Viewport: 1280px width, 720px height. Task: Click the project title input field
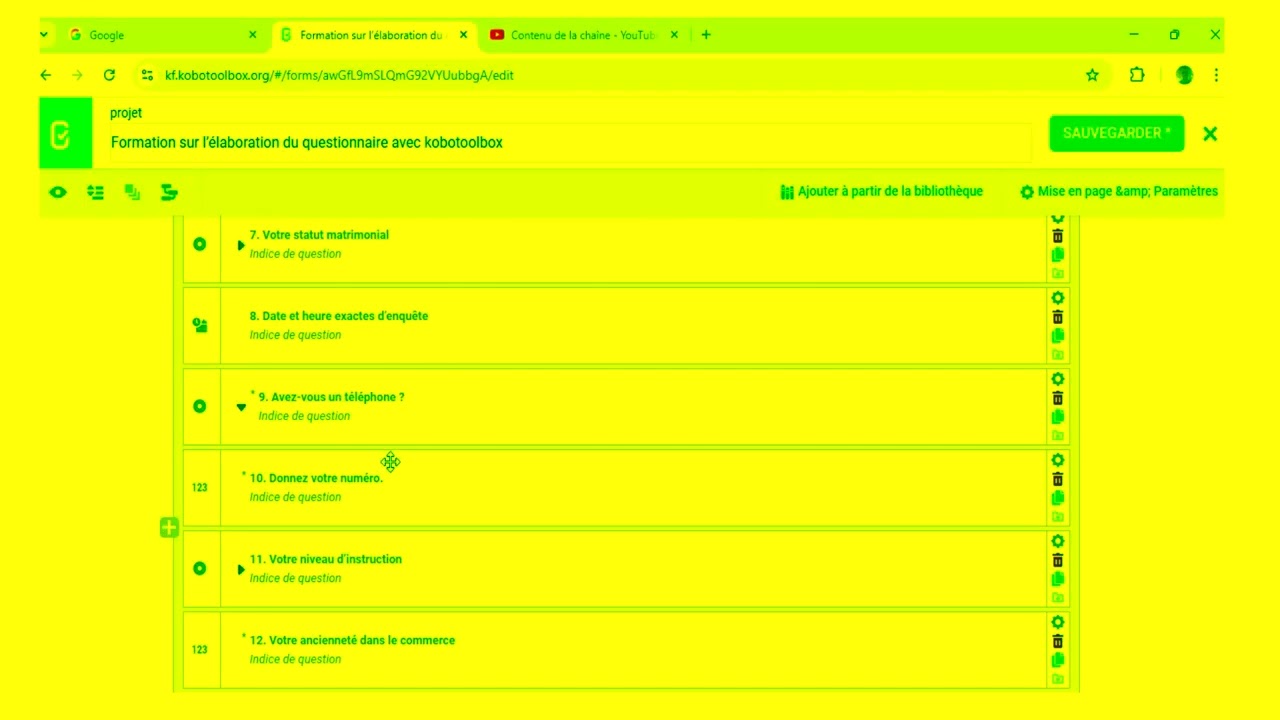click(x=570, y=142)
